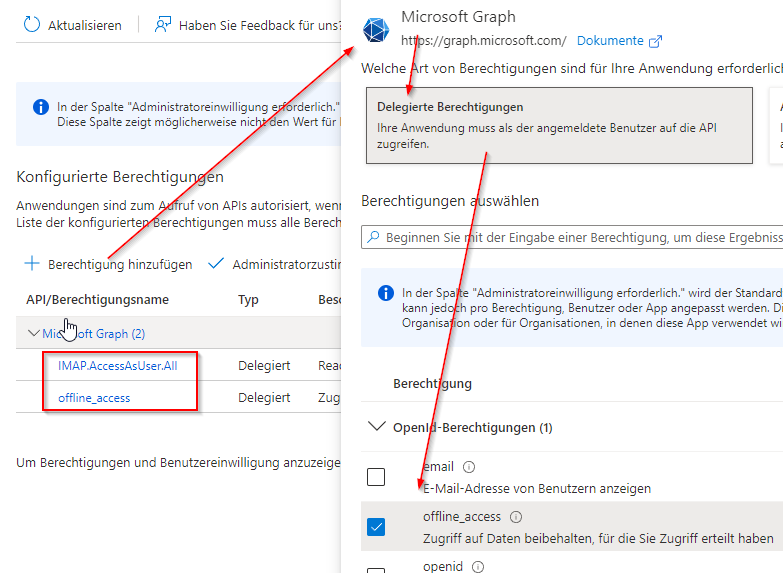The height and width of the screenshot is (573, 783).
Task: Enable the email permission checkbox
Action: (376, 477)
